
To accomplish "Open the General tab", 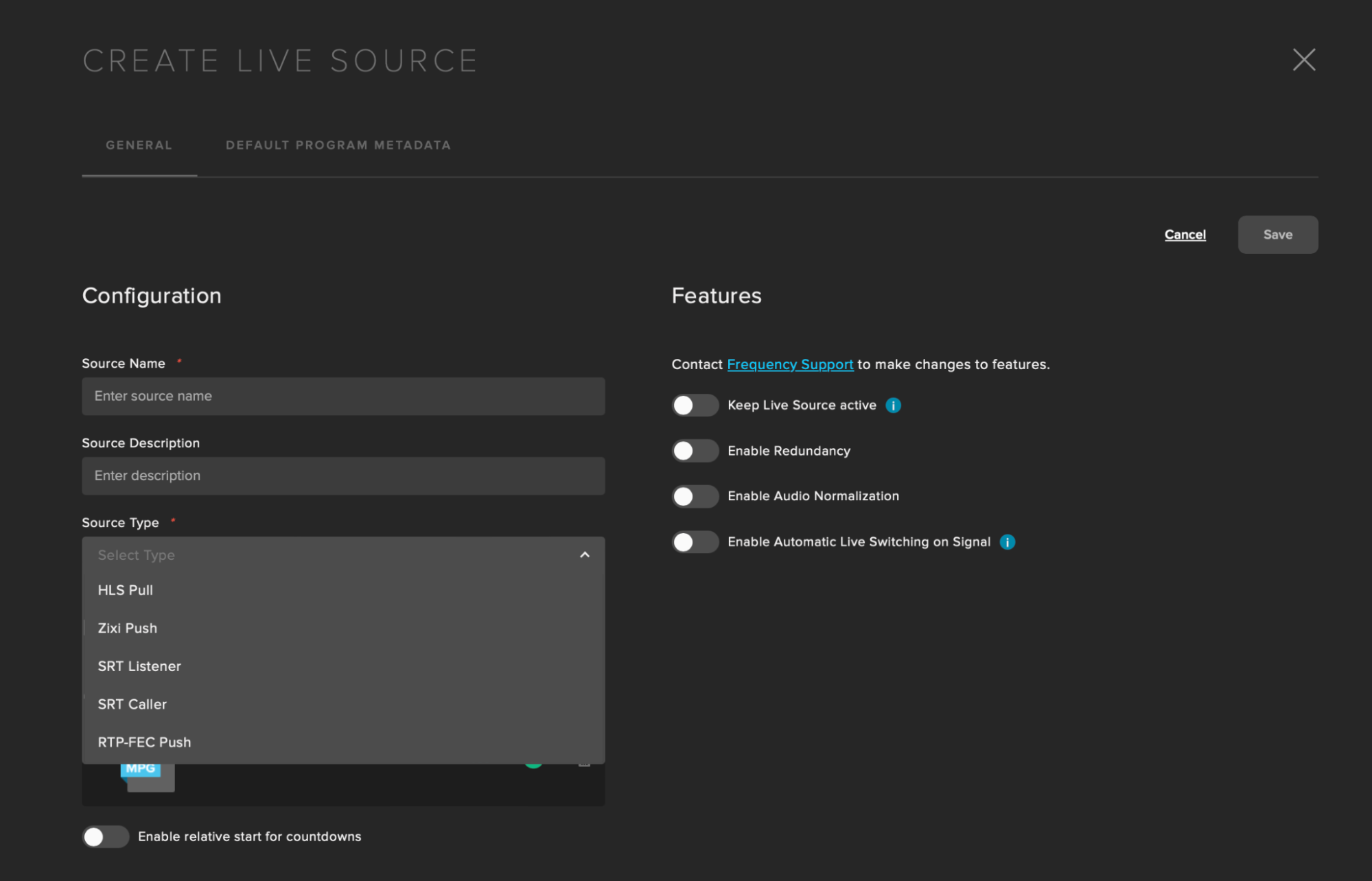I will pyautogui.click(x=139, y=145).
